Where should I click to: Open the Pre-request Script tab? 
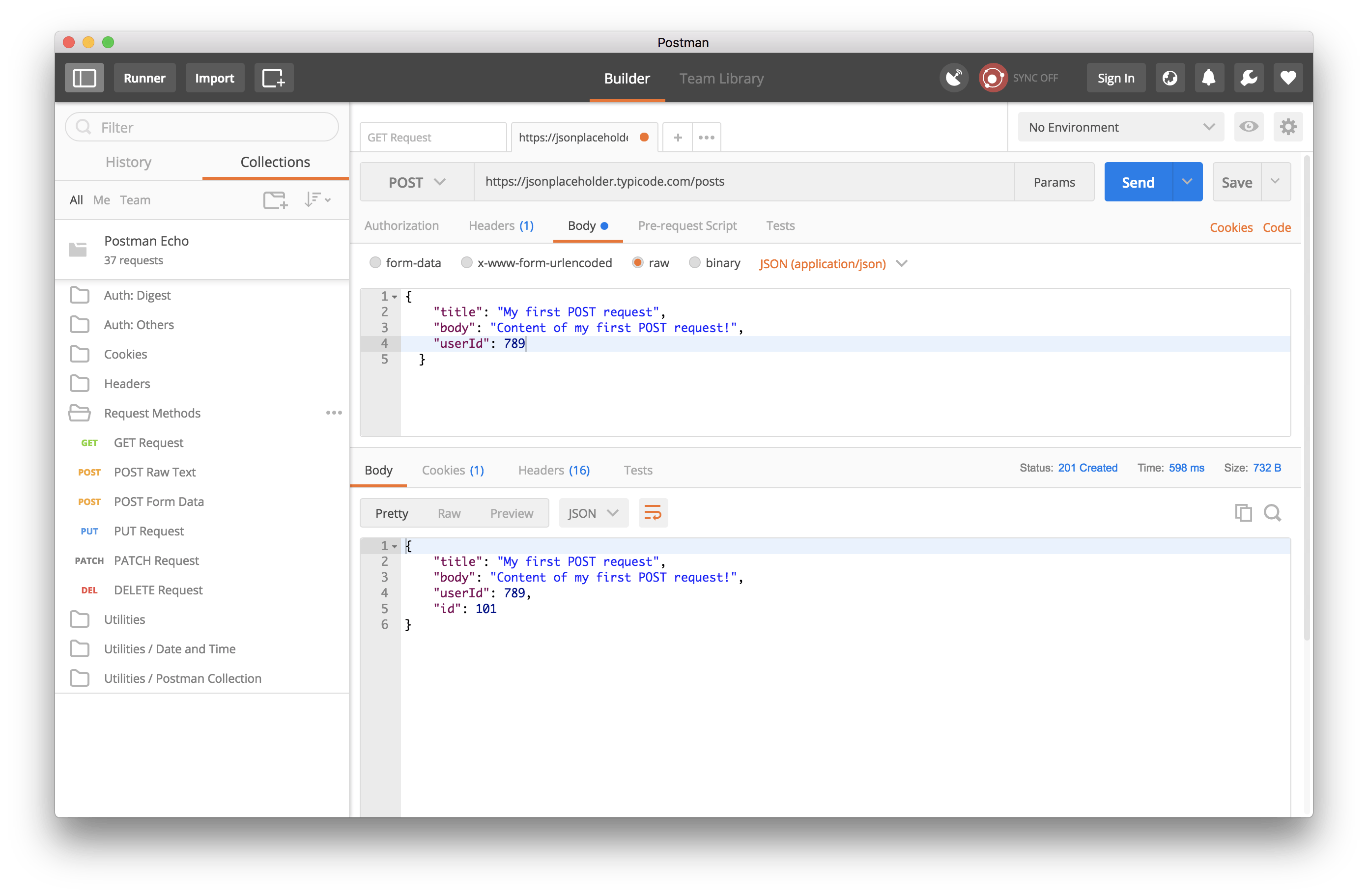[x=687, y=225]
